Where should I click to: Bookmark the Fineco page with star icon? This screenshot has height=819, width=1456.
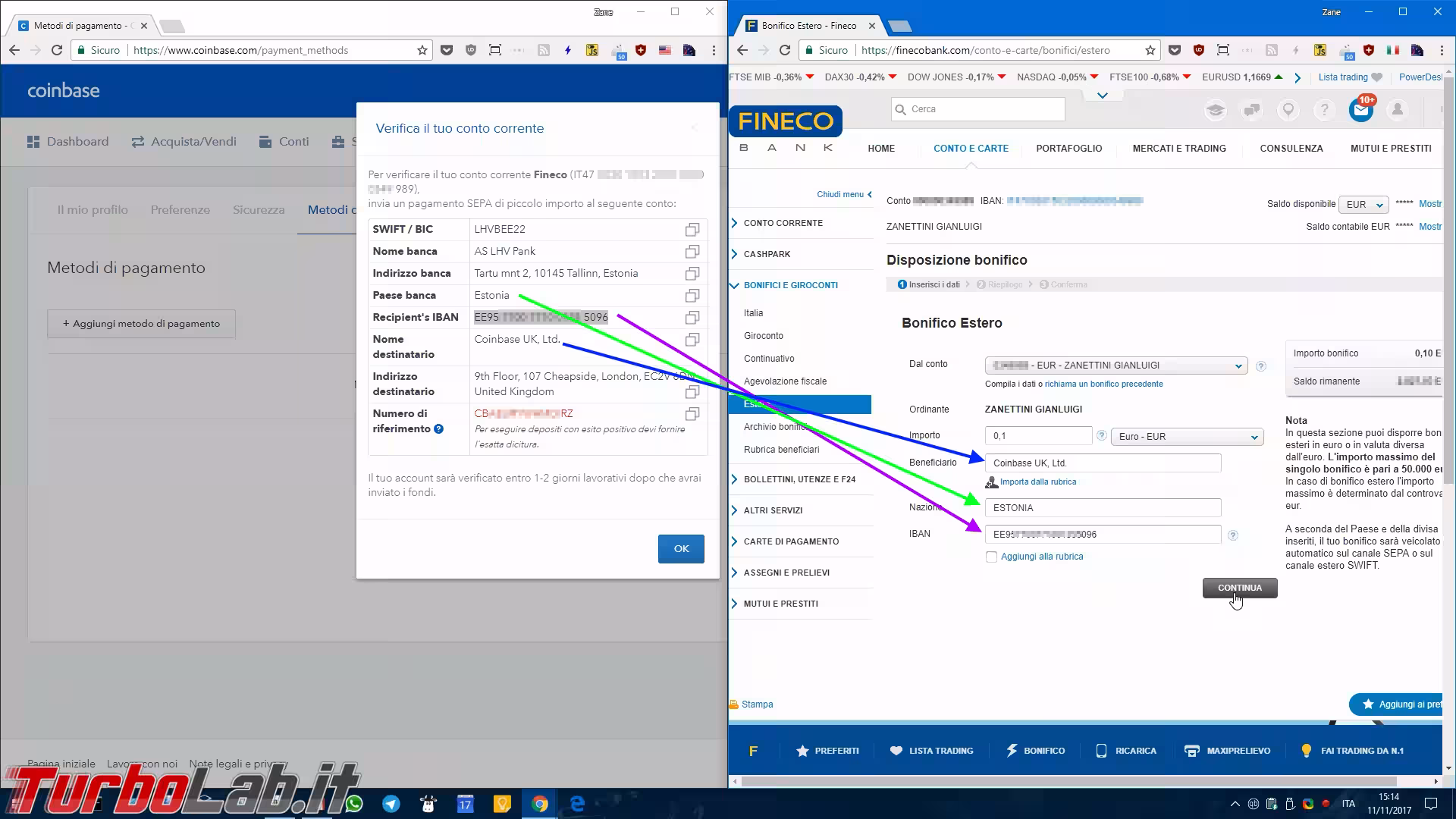1150,51
